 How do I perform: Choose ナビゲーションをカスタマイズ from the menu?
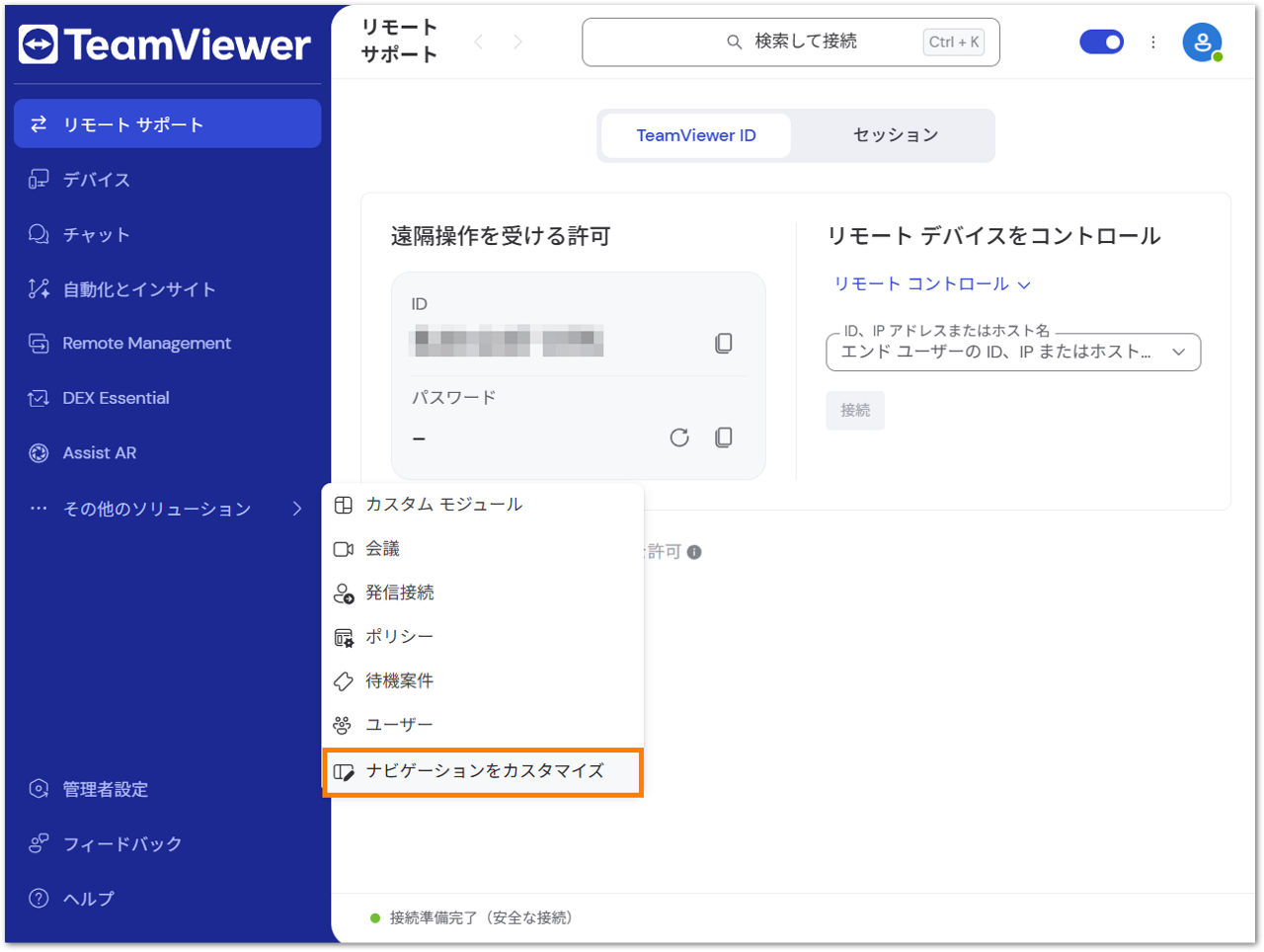point(483,771)
